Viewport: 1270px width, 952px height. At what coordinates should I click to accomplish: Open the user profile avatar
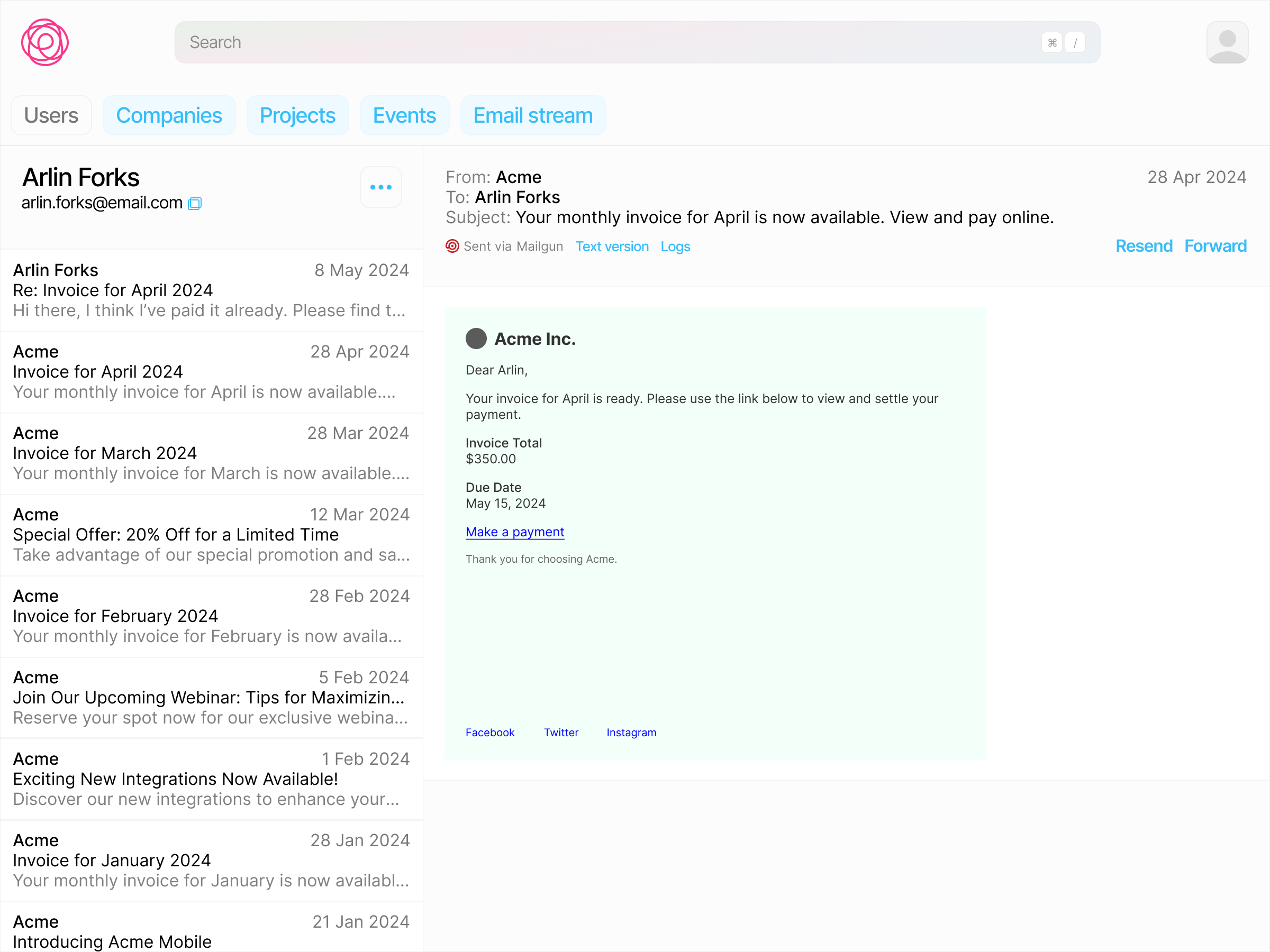pyautogui.click(x=1227, y=42)
